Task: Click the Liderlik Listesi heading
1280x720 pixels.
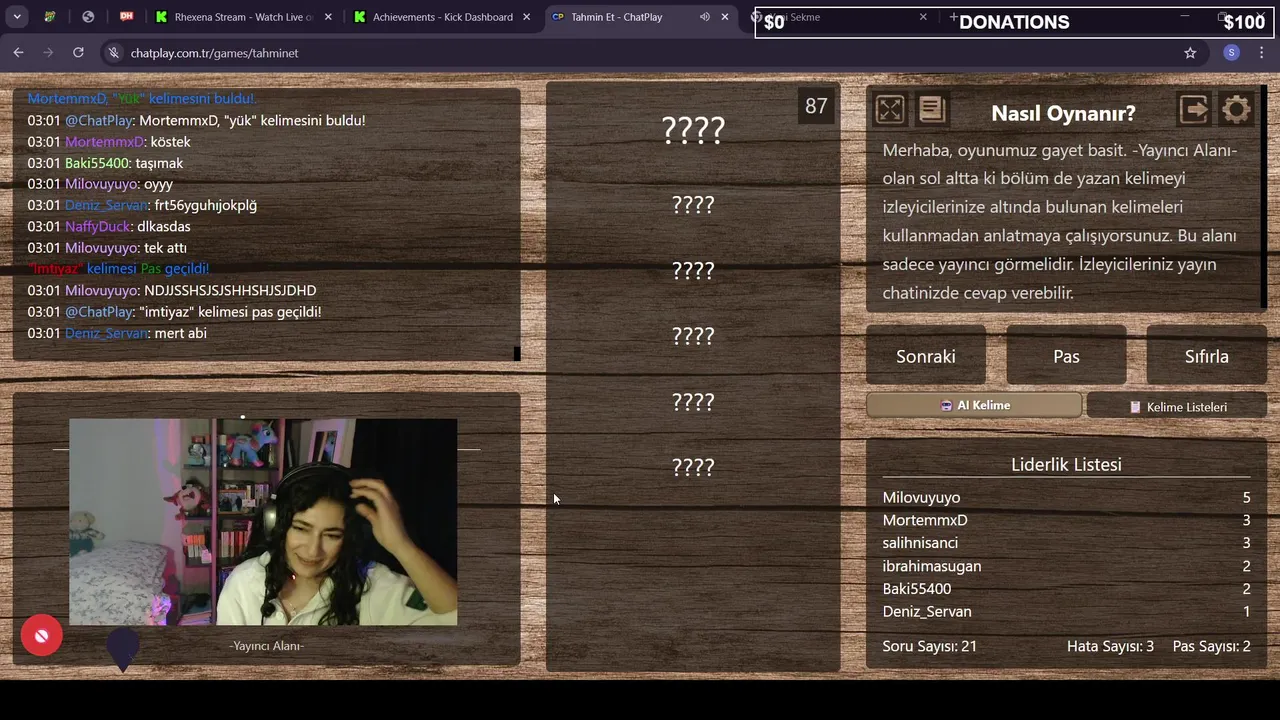Action: click(x=1066, y=464)
